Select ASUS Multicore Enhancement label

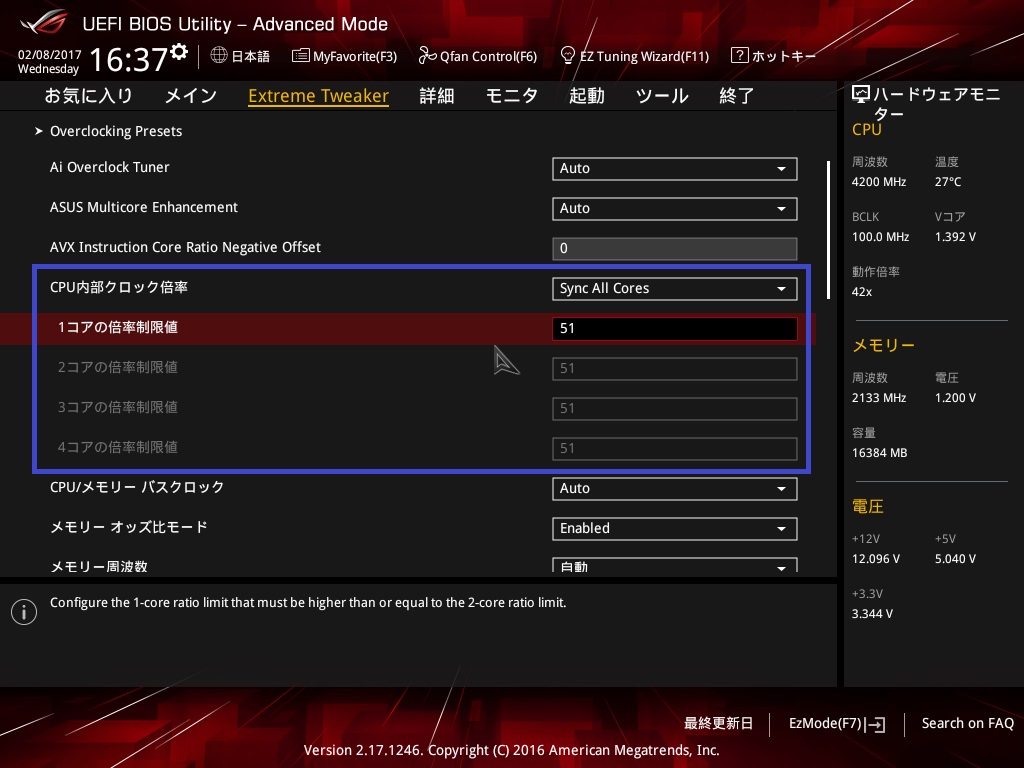click(x=144, y=207)
